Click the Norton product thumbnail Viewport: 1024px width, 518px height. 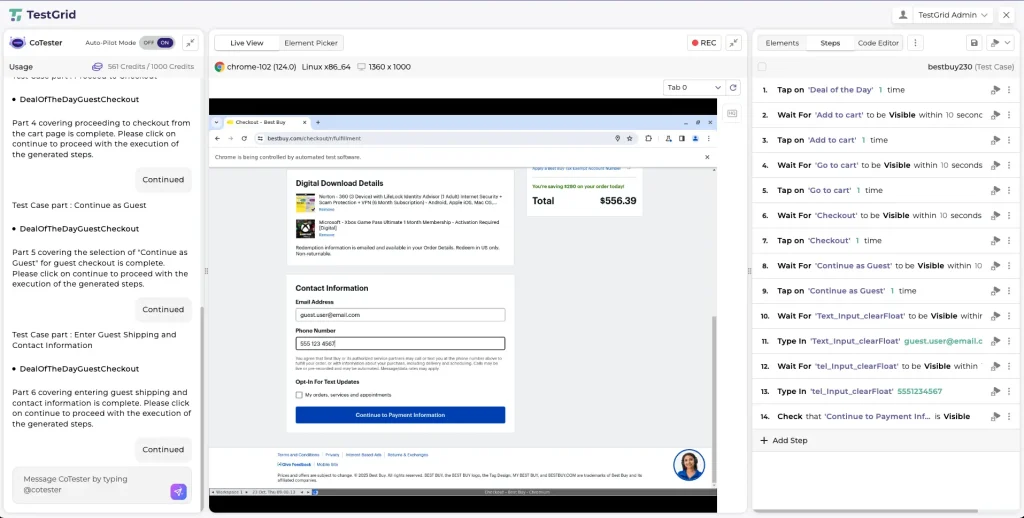(x=305, y=203)
